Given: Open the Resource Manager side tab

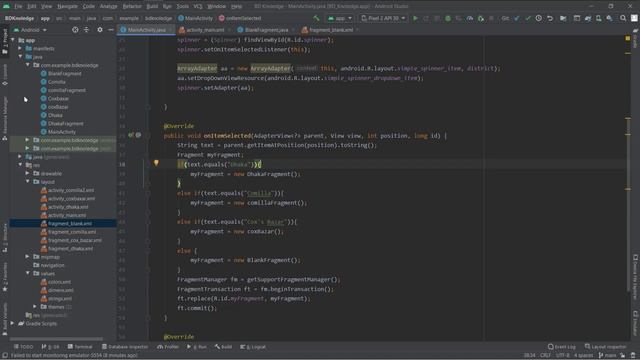Looking at the screenshot, I should click(x=5, y=118).
